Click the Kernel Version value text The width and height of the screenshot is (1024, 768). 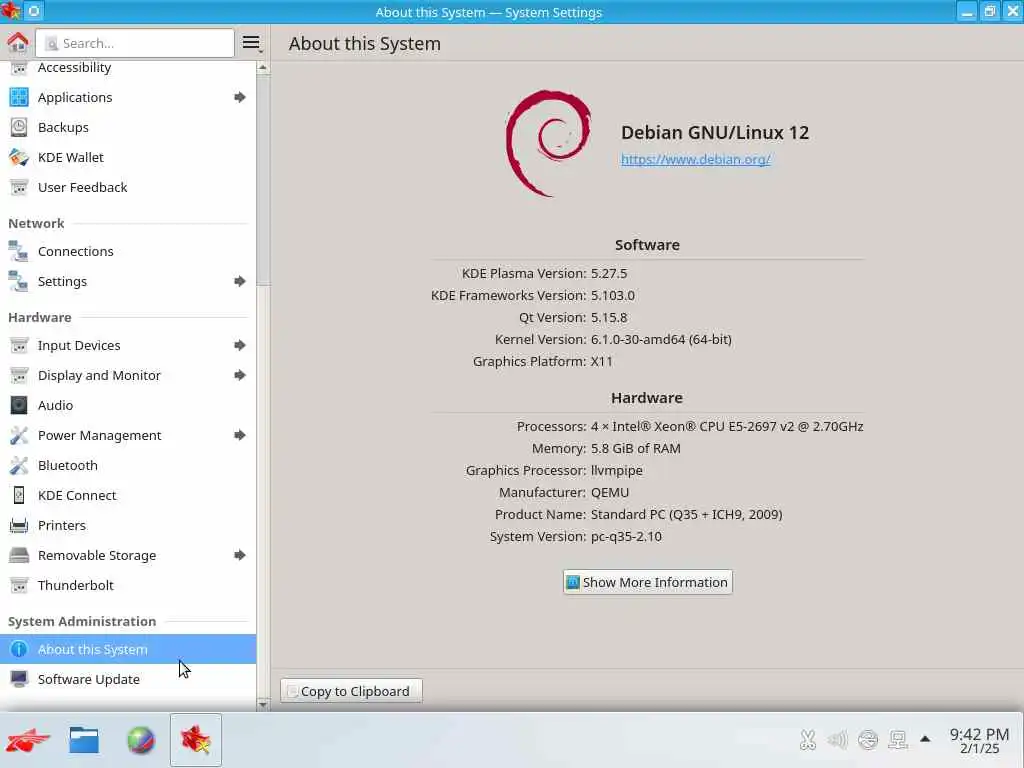[x=661, y=340]
